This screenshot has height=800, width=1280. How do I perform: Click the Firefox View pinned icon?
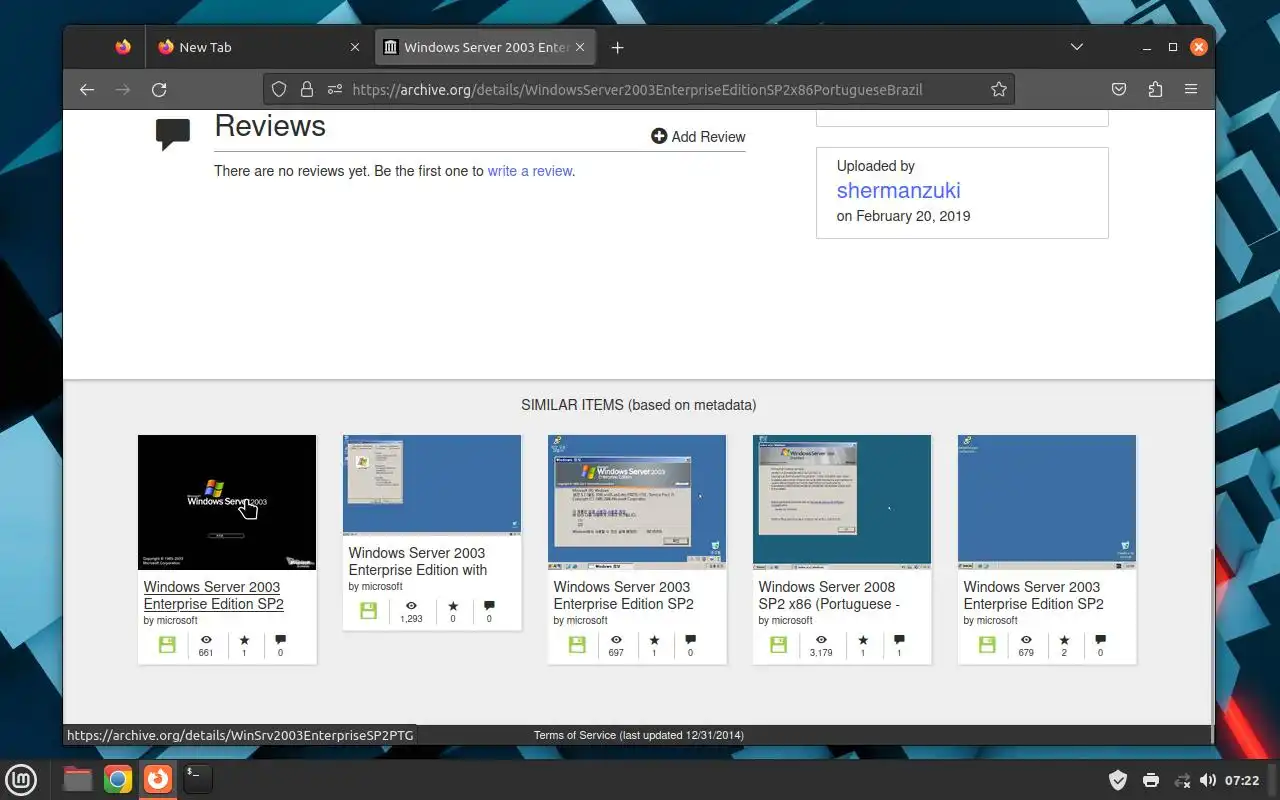(122, 47)
